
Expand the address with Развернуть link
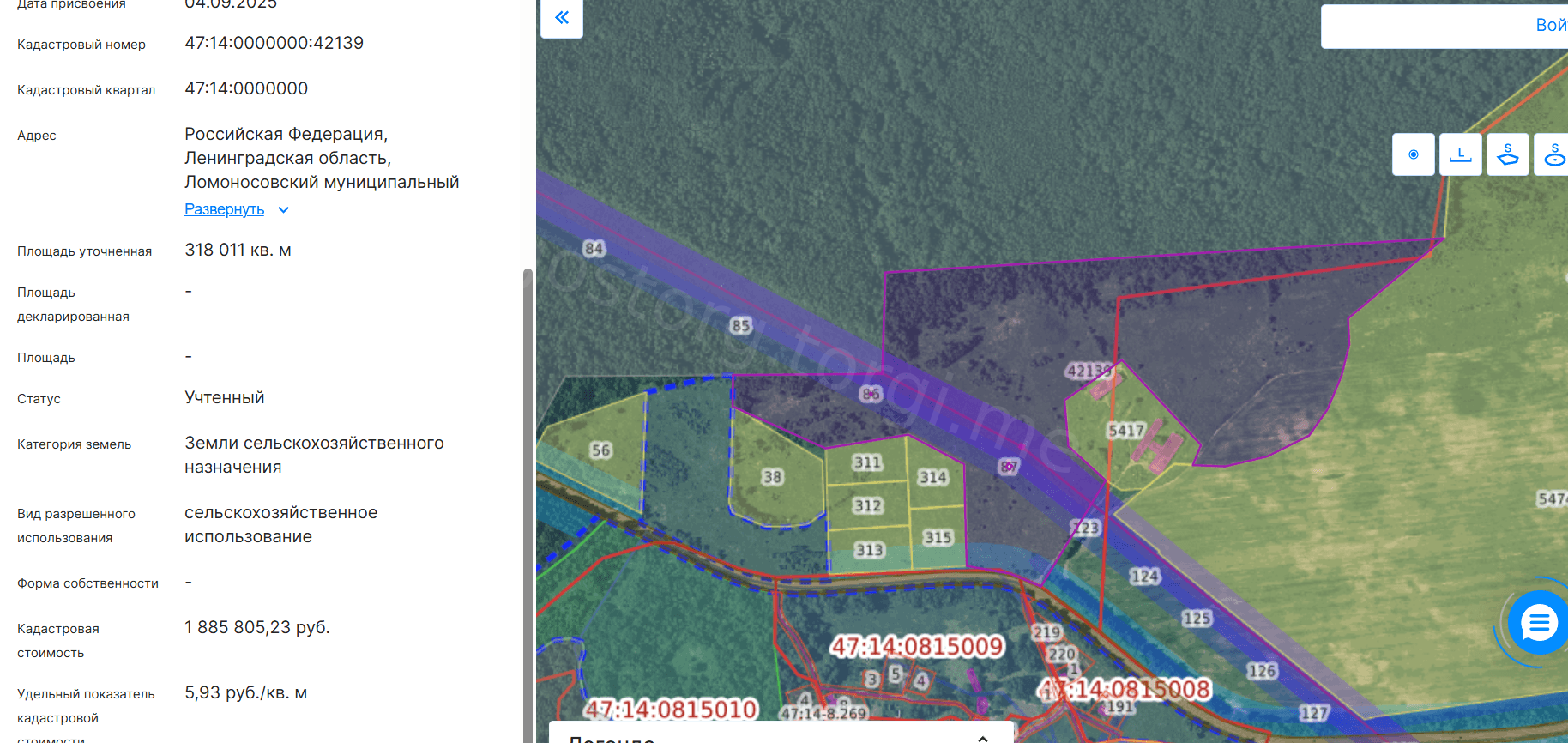[224, 209]
